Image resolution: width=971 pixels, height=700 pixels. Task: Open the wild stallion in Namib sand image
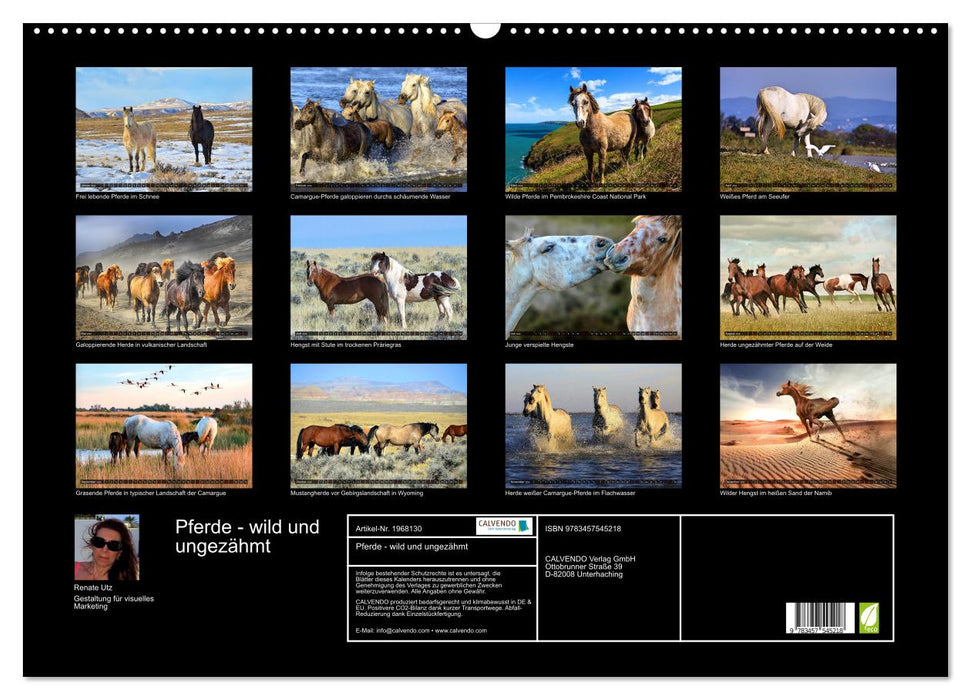(808, 425)
